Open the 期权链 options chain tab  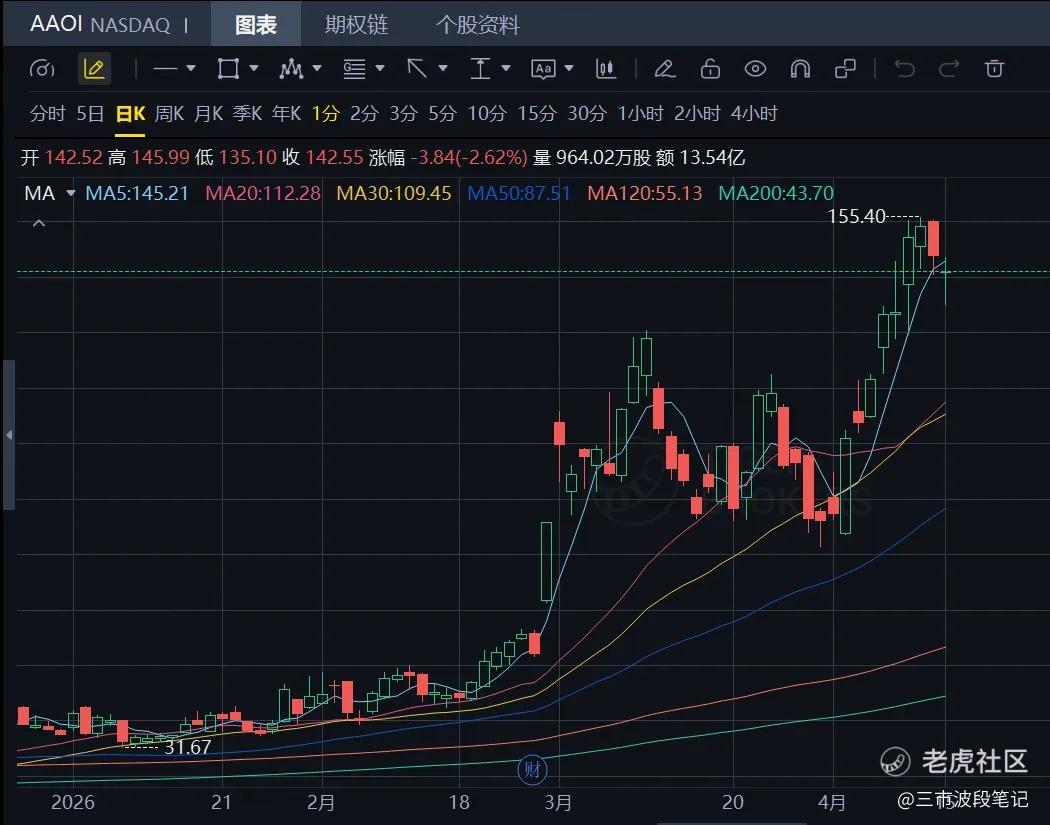[356, 25]
